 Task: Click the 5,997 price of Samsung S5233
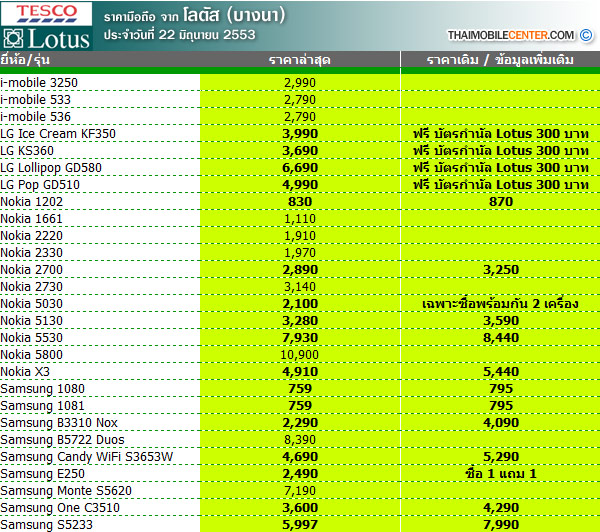[x=300, y=524]
